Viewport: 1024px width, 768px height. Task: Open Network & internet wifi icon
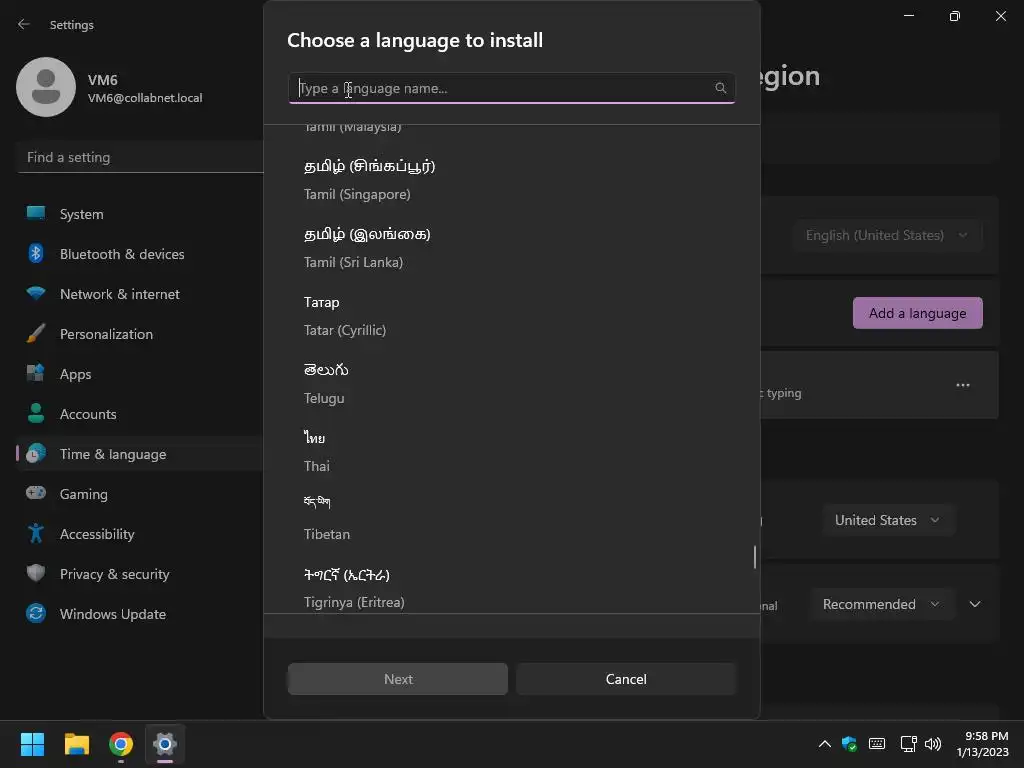pyautogui.click(x=36, y=293)
